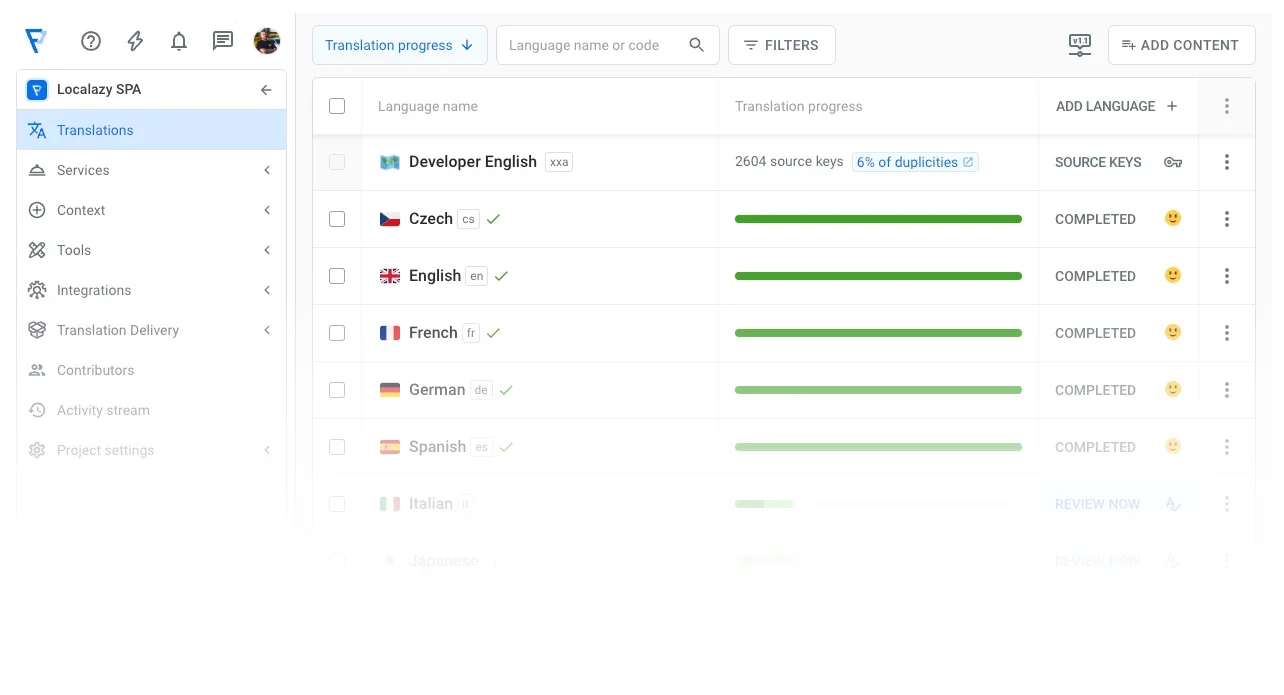Click the user profile avatar
Viewport: 1284px width, 695px height.
(267, 41)
